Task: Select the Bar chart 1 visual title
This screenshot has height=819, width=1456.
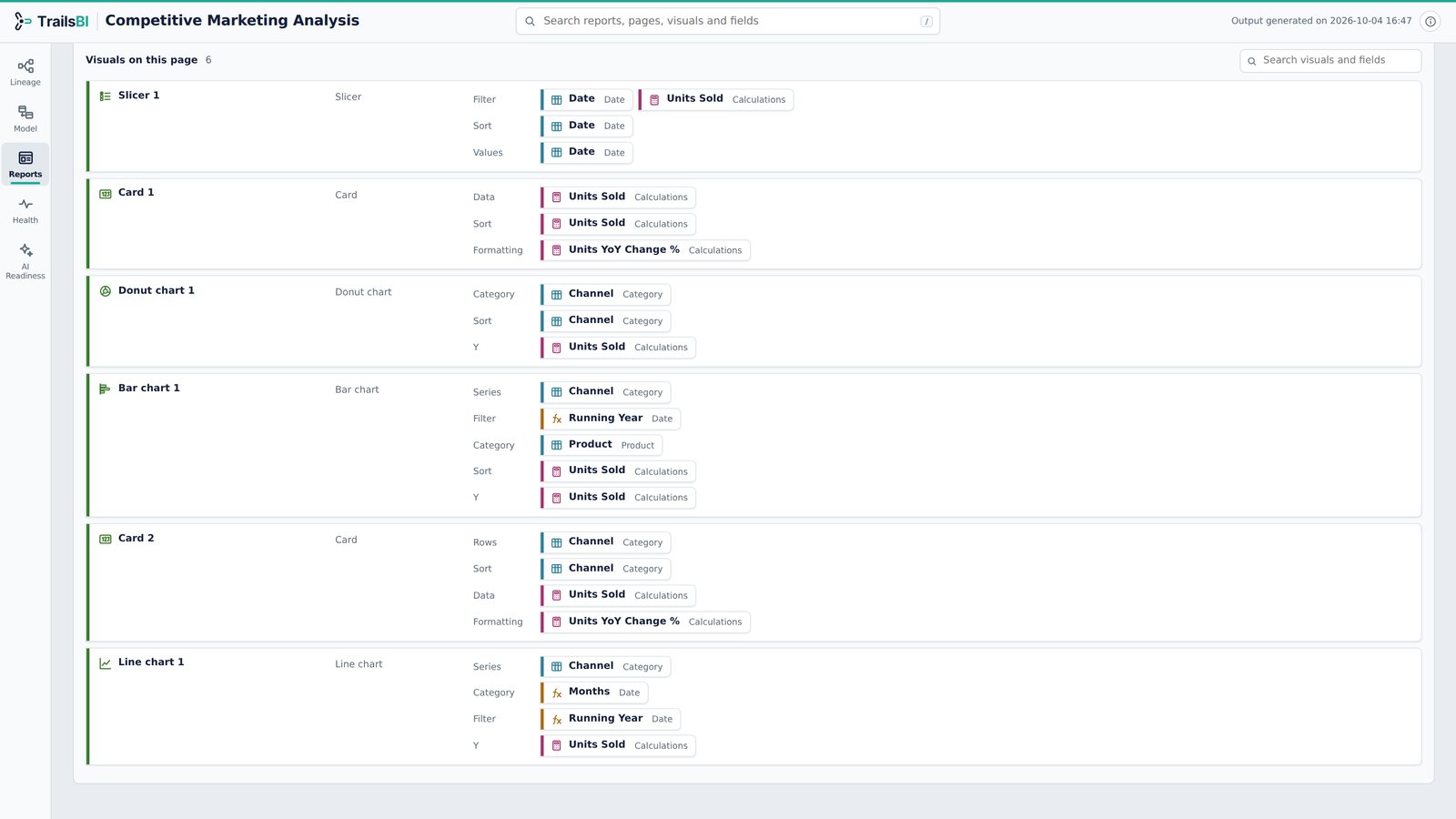Action: click(149, 389)
